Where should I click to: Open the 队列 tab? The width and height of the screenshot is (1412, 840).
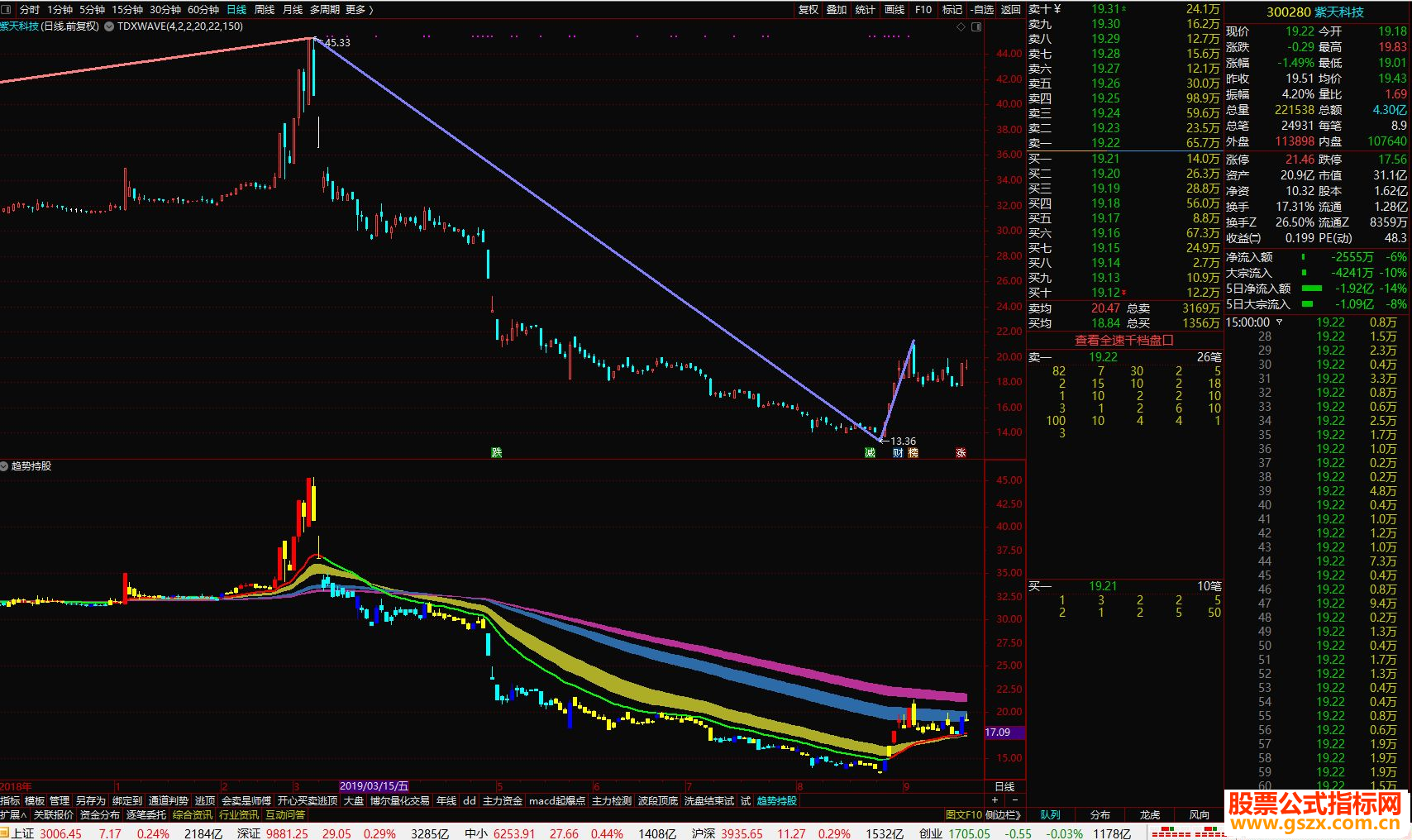1051,814
